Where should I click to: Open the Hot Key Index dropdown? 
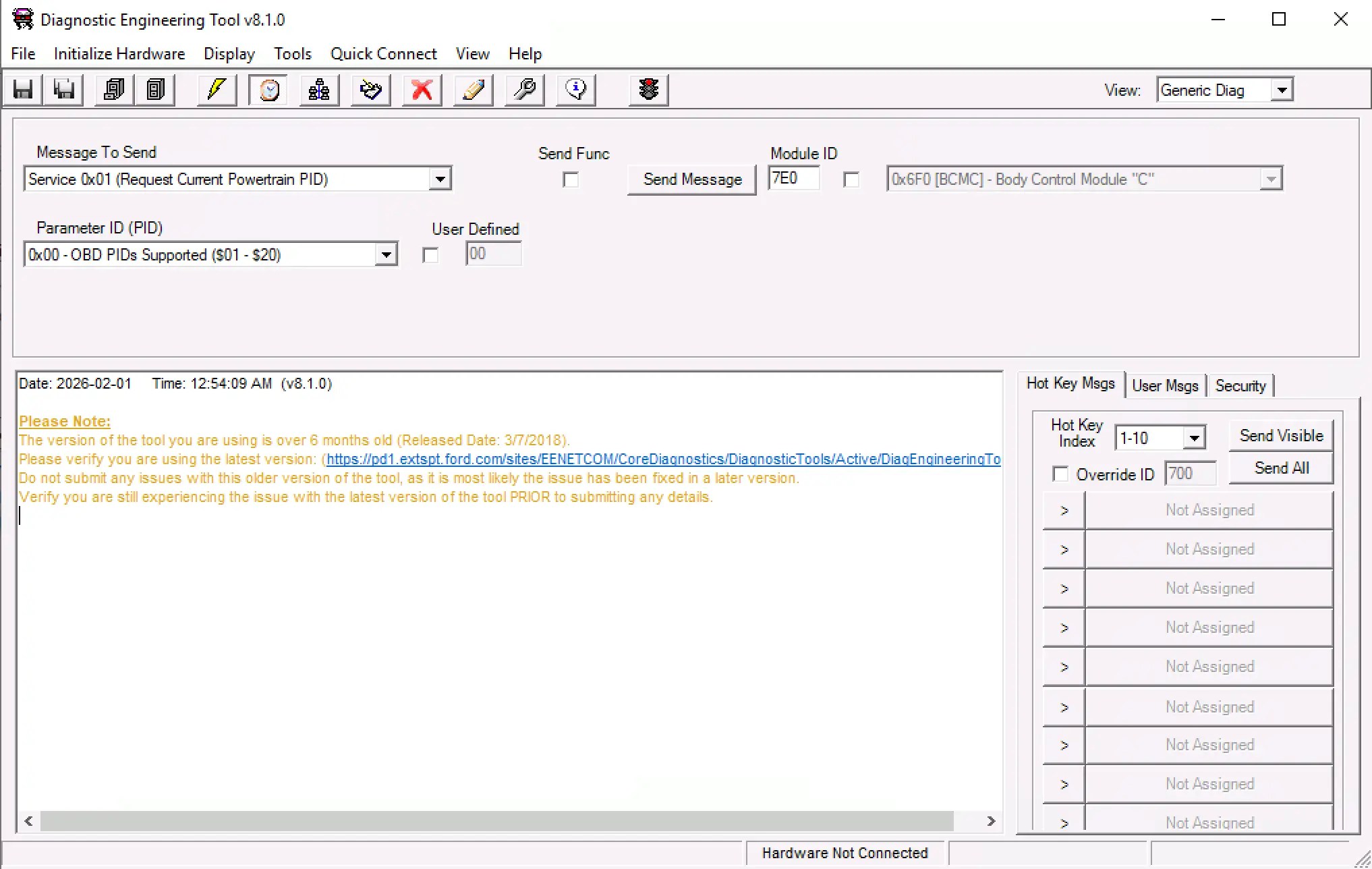(1196, 437)
